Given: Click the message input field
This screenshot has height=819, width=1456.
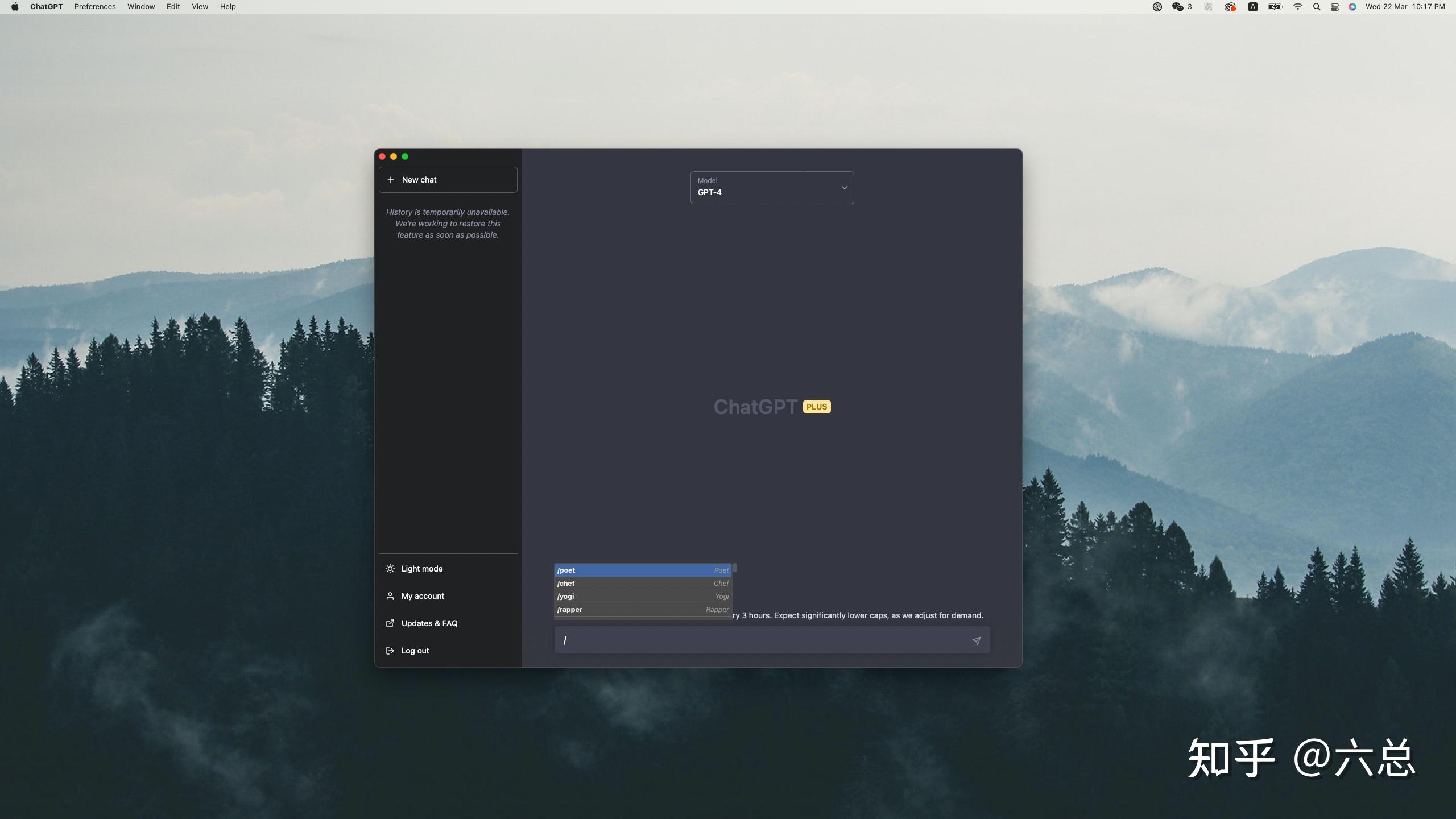Looking at the screenshot, I should click(762, 640).
